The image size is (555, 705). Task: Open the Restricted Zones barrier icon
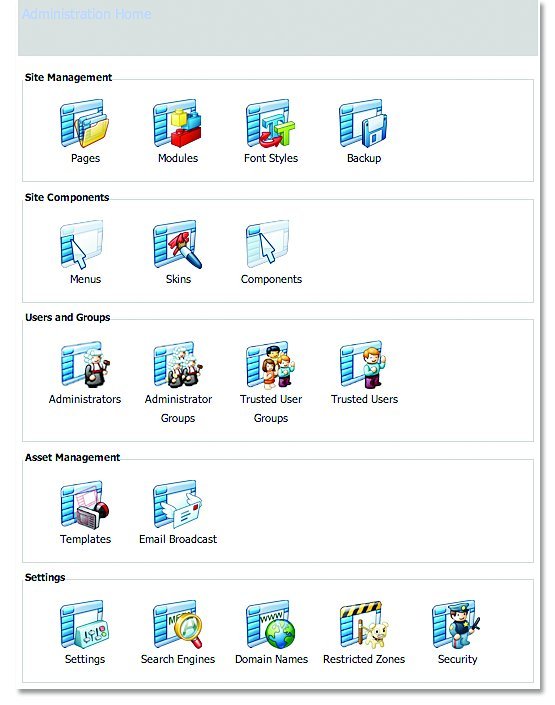click(364, 625)
